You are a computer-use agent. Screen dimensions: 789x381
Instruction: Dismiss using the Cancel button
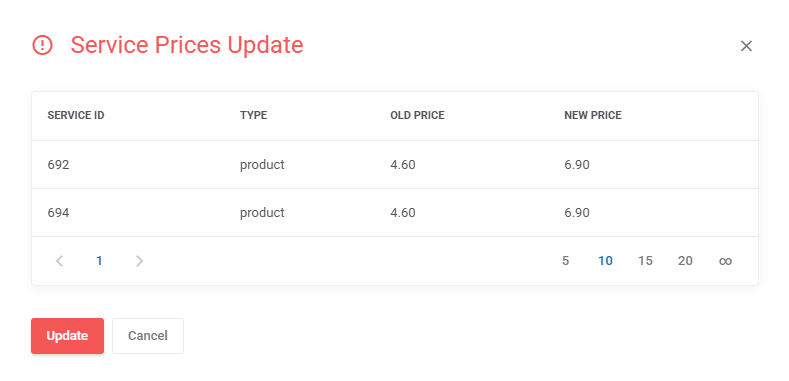click(148, 336)
